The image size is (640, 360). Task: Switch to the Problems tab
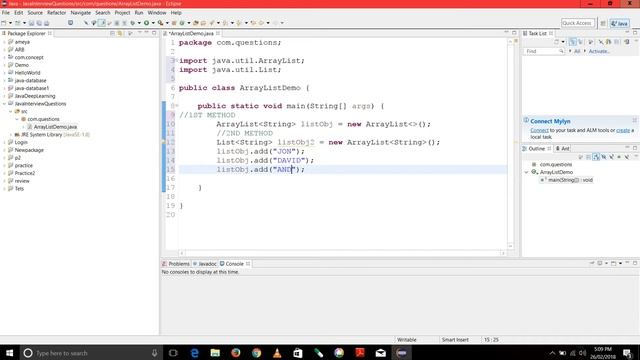click(176, 264)
